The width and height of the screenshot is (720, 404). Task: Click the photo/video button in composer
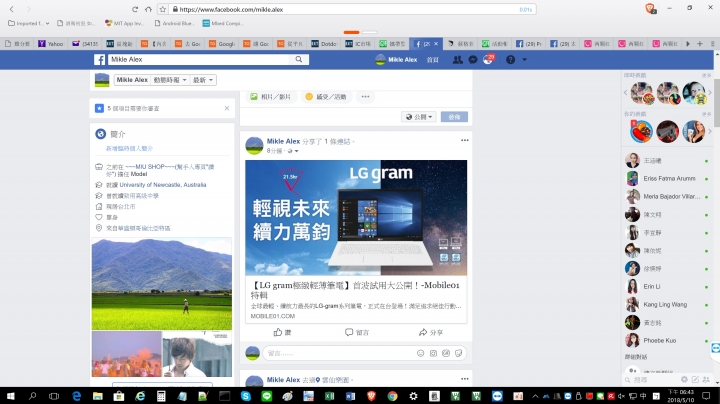pos(270,96)
